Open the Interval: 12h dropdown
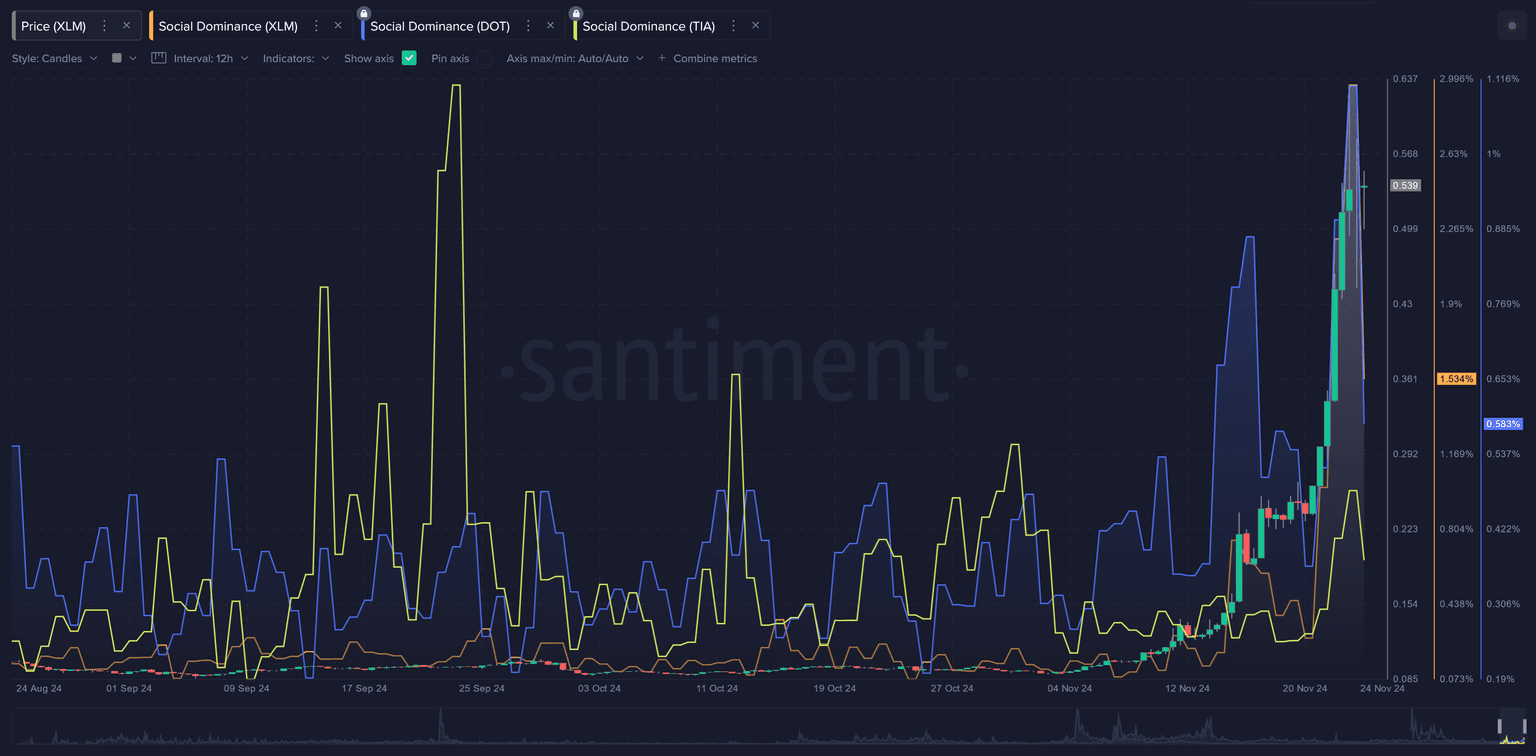 210,58
